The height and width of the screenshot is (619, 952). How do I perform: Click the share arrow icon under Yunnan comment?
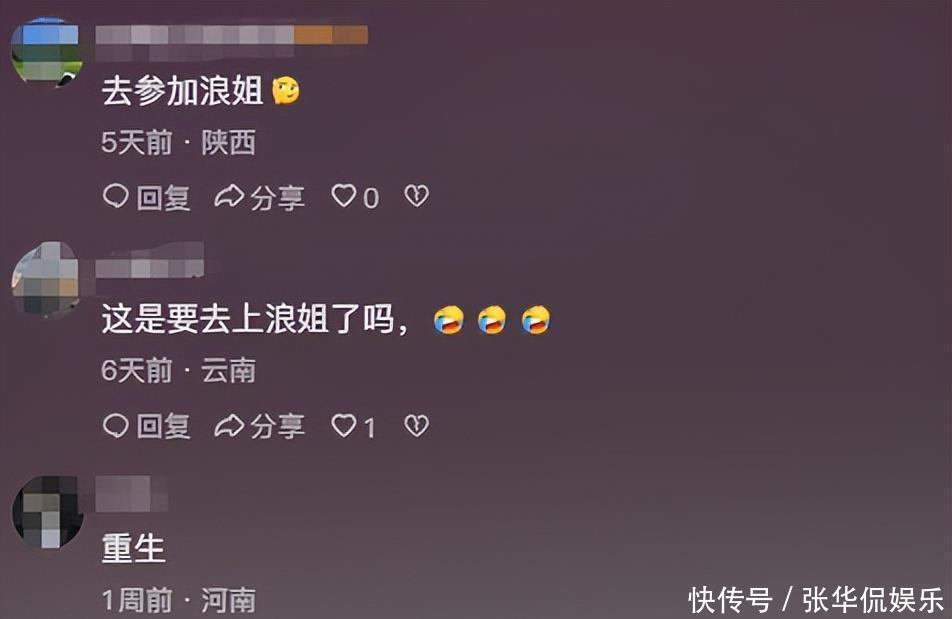(229, 426)
